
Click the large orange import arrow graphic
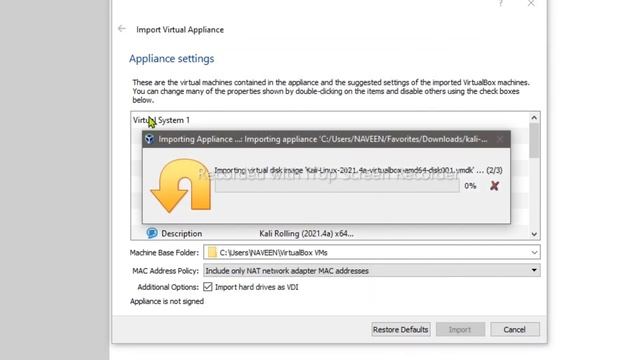180,185
